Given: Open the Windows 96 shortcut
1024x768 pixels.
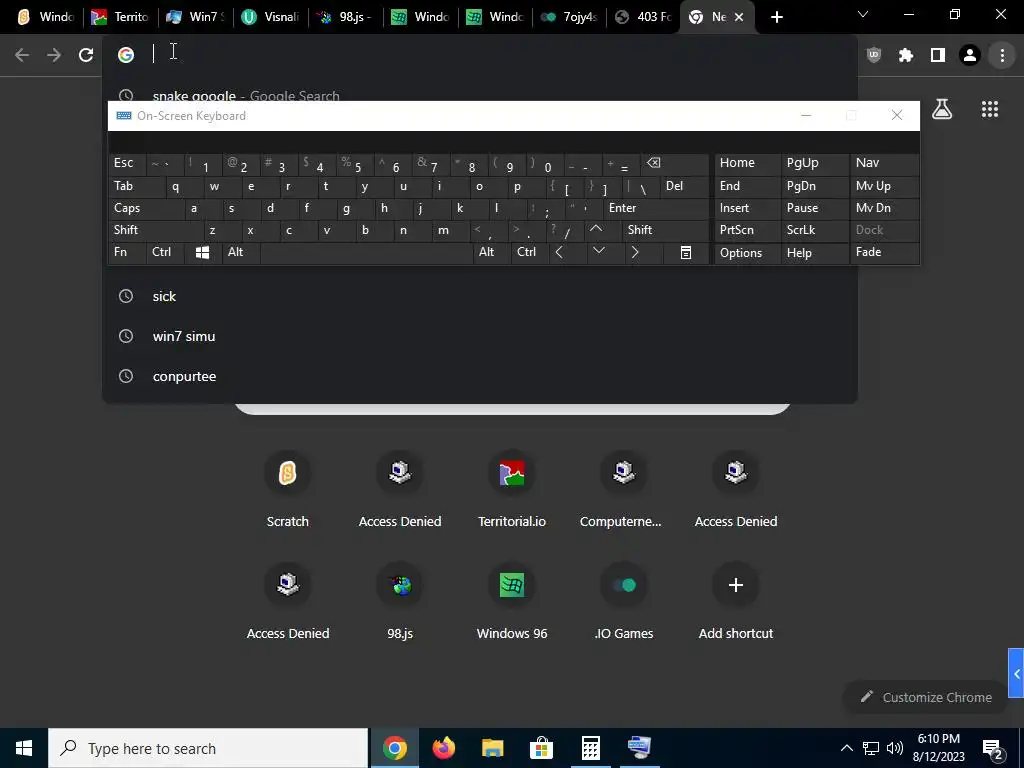Looking at the screenshot, I should [x=512, y=601].
